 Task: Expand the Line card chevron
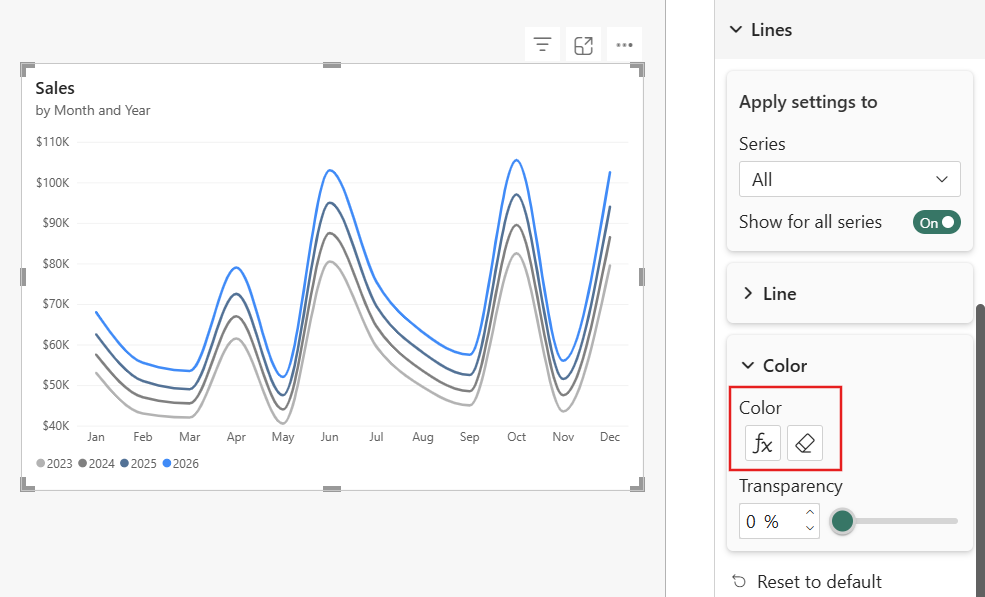pyautogui.click(x=748, y=293)
